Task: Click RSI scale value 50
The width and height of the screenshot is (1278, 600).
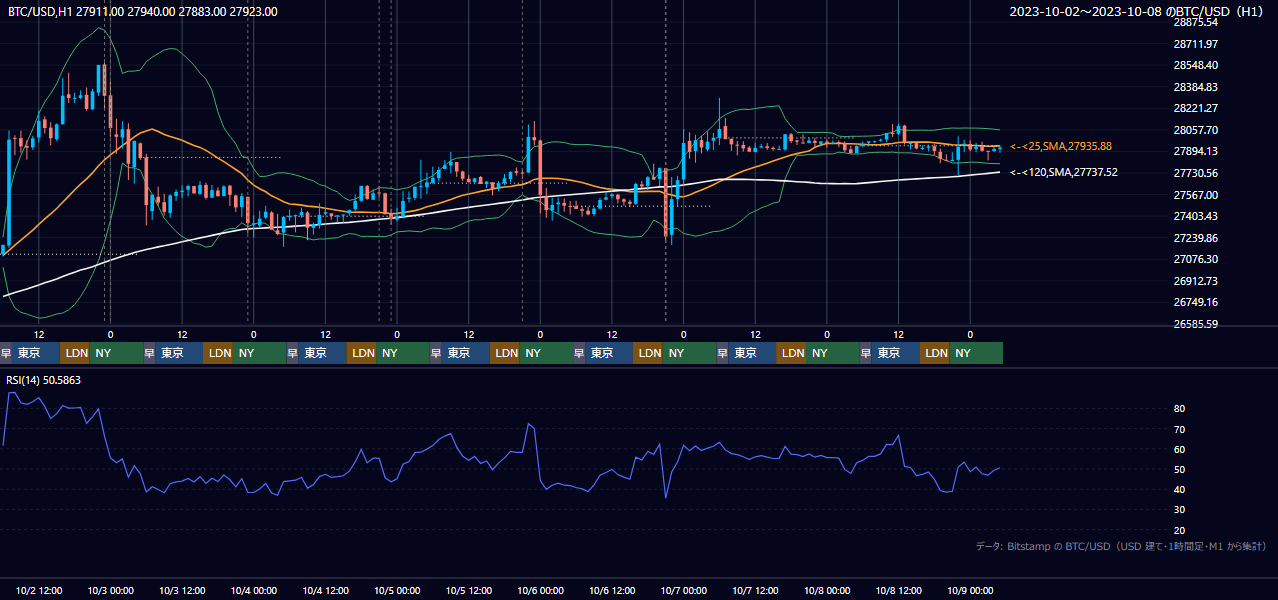Action: pyautogui.click(x=1180, y=469)
